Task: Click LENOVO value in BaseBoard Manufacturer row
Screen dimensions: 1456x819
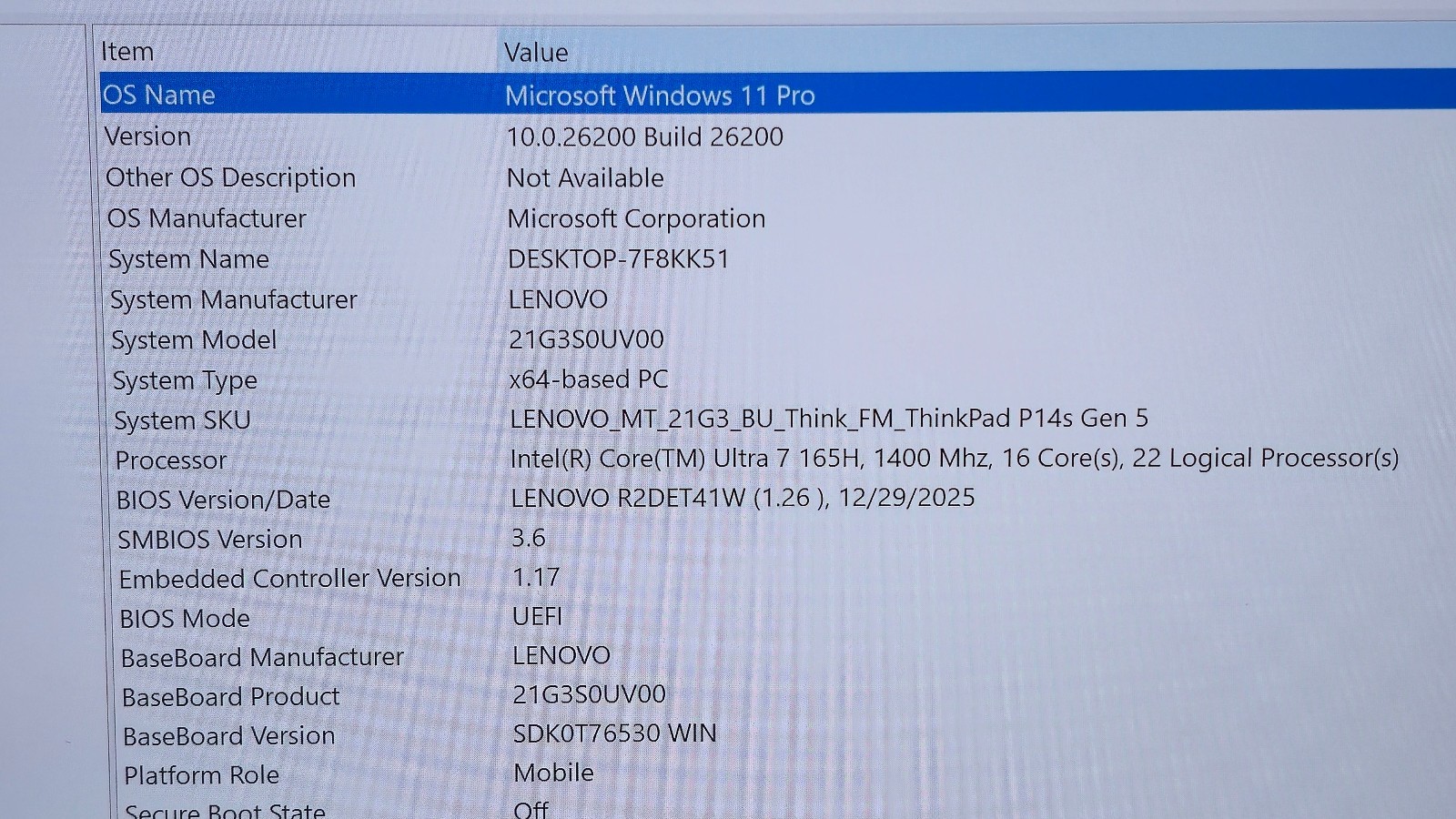Action: (561, 655)
